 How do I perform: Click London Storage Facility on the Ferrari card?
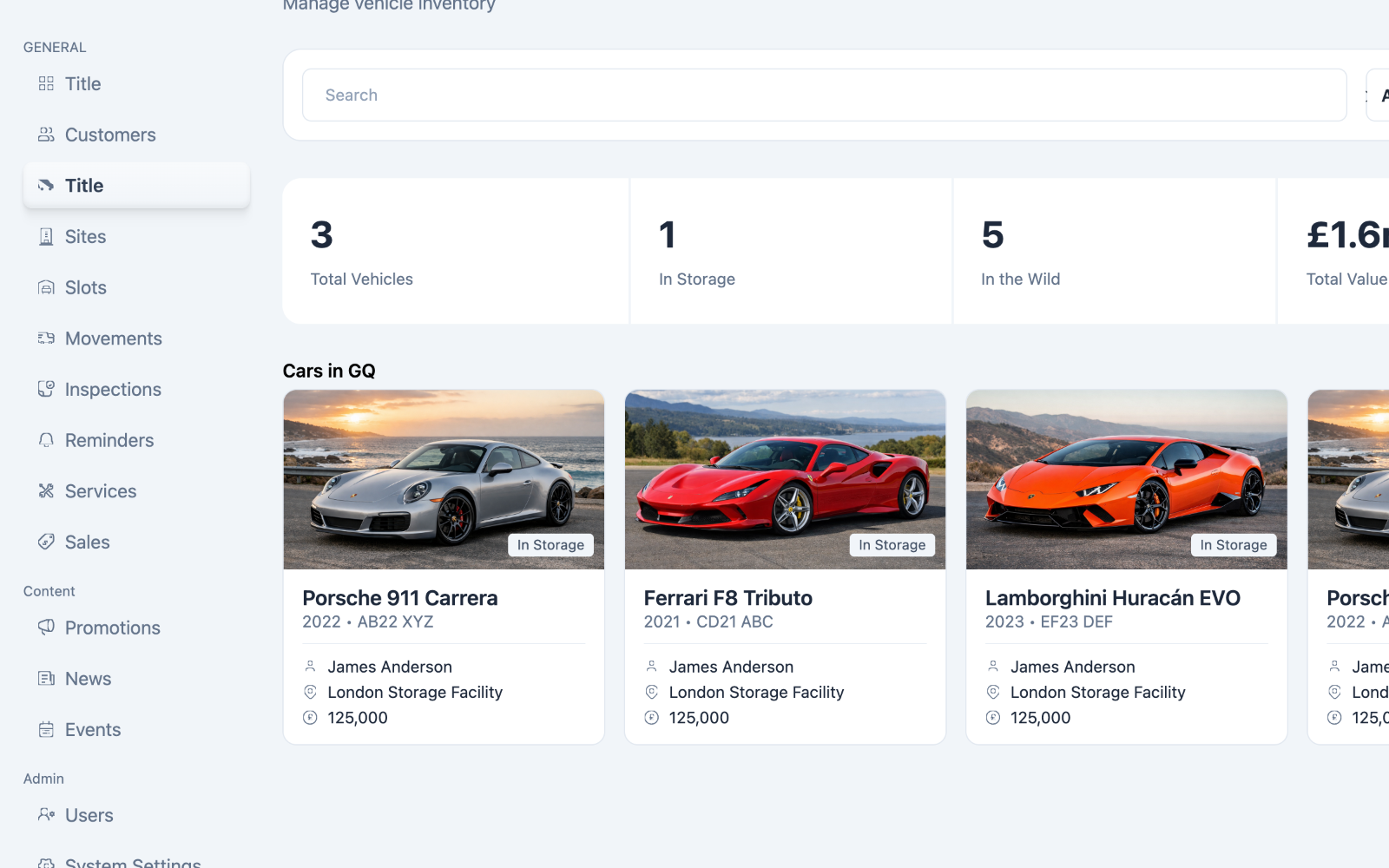coord(756,692)
